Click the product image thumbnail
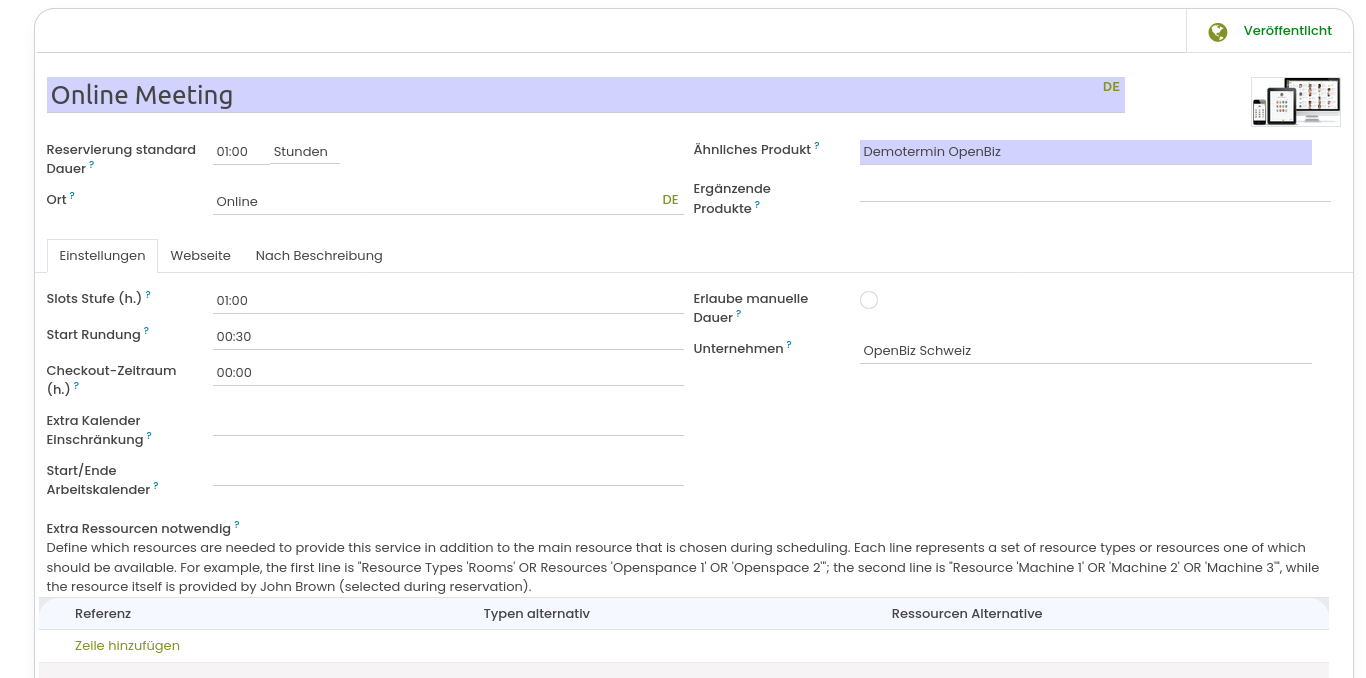Screen dimensions: 1366x678 pos(1295,101)
